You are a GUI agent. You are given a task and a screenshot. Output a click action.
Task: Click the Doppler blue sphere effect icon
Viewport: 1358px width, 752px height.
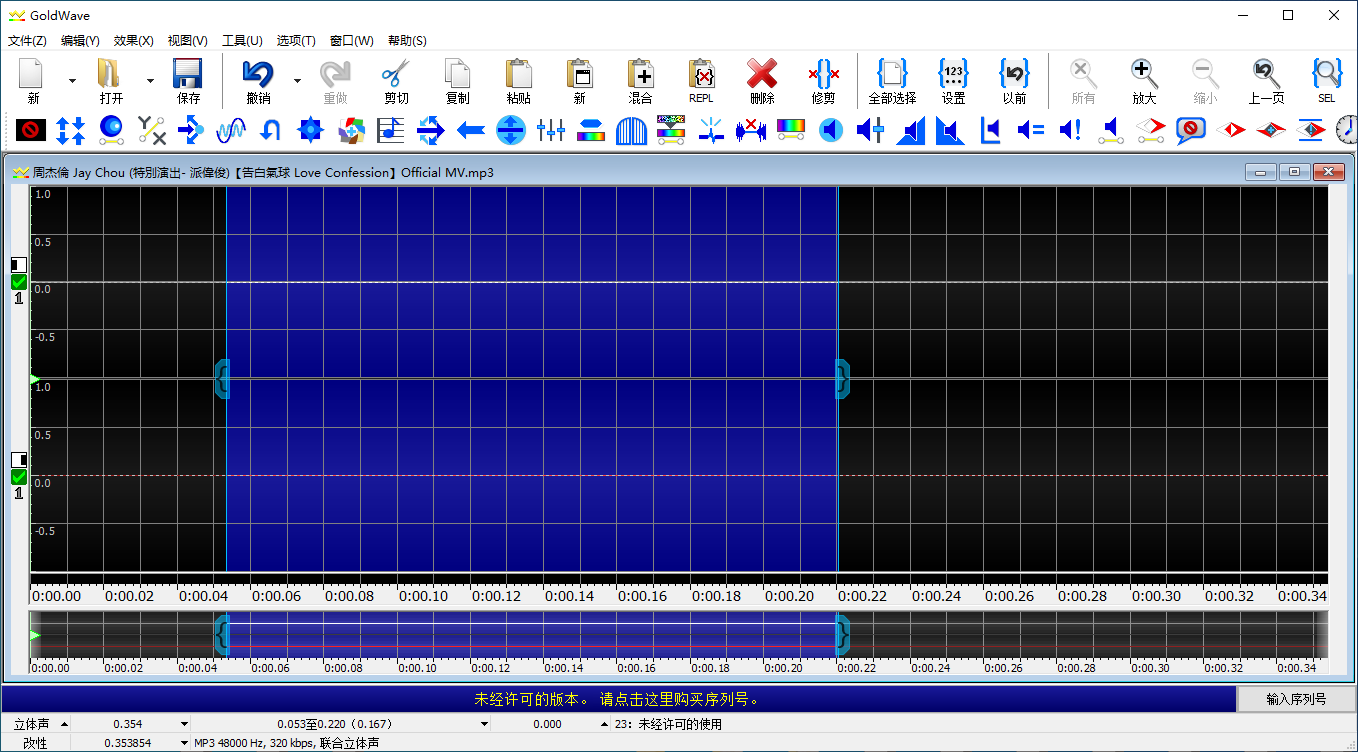[x=111, y=130]
